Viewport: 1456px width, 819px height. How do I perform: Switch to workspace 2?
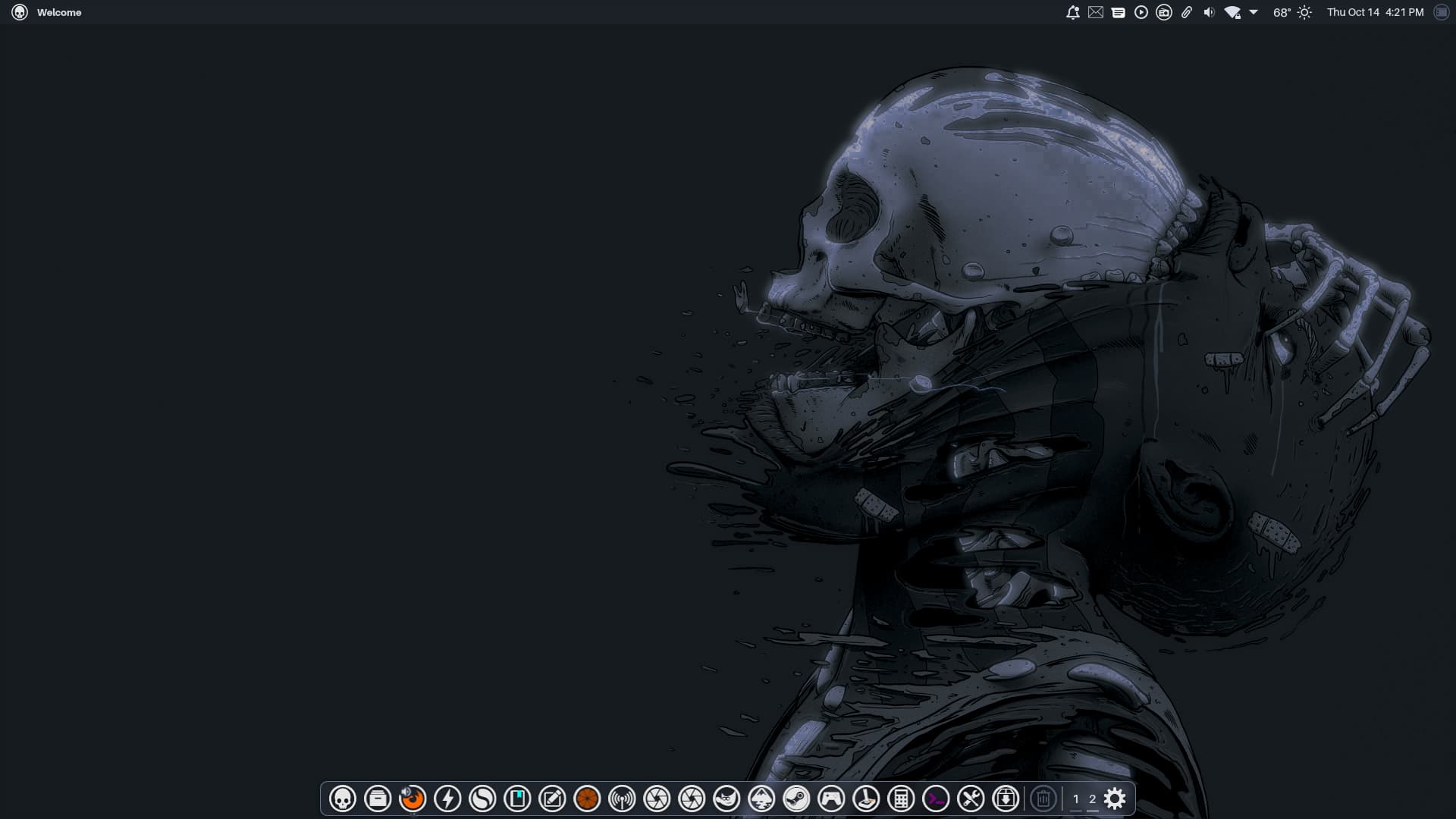[x=1092, y=799]
